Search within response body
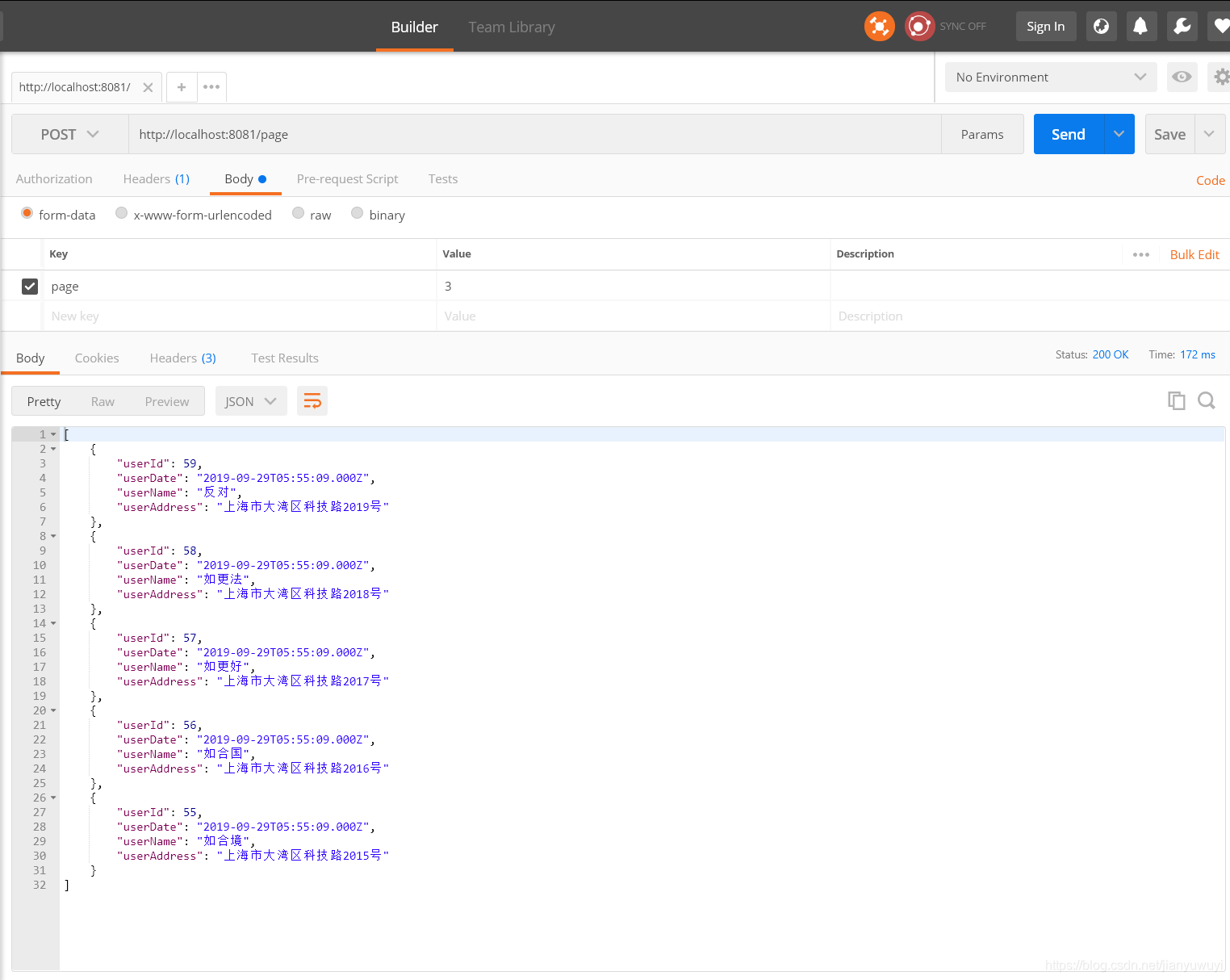The width and height of the screenshot is (1230, 980). (x=1207, y=400)
